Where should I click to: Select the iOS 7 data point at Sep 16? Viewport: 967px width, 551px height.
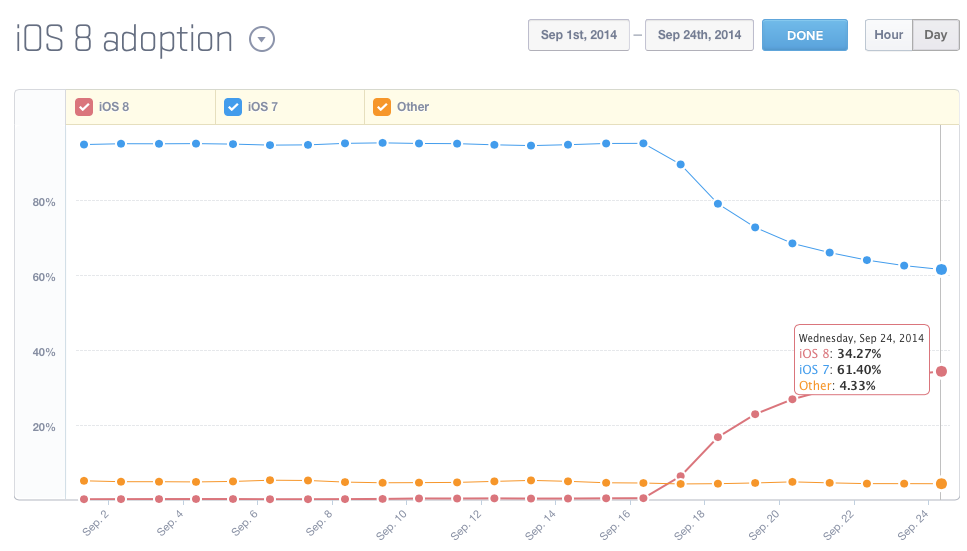[x=643, y=143]
